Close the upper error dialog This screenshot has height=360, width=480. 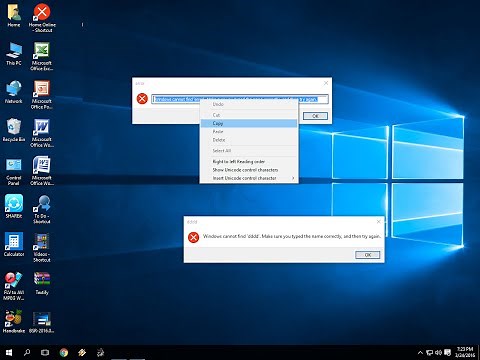click(x=326, y=83)
